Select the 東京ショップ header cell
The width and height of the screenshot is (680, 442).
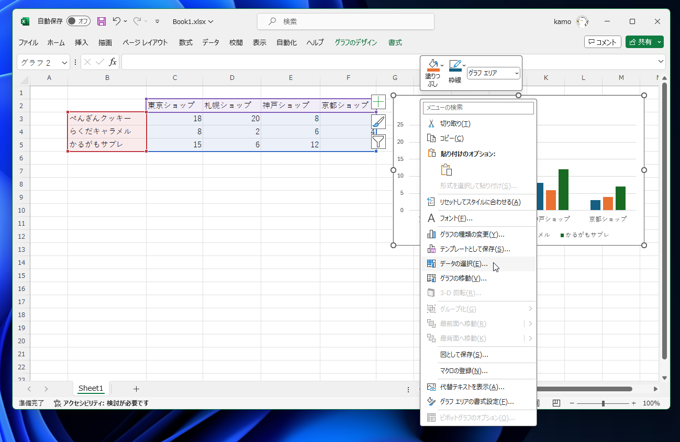coord(174,105)
